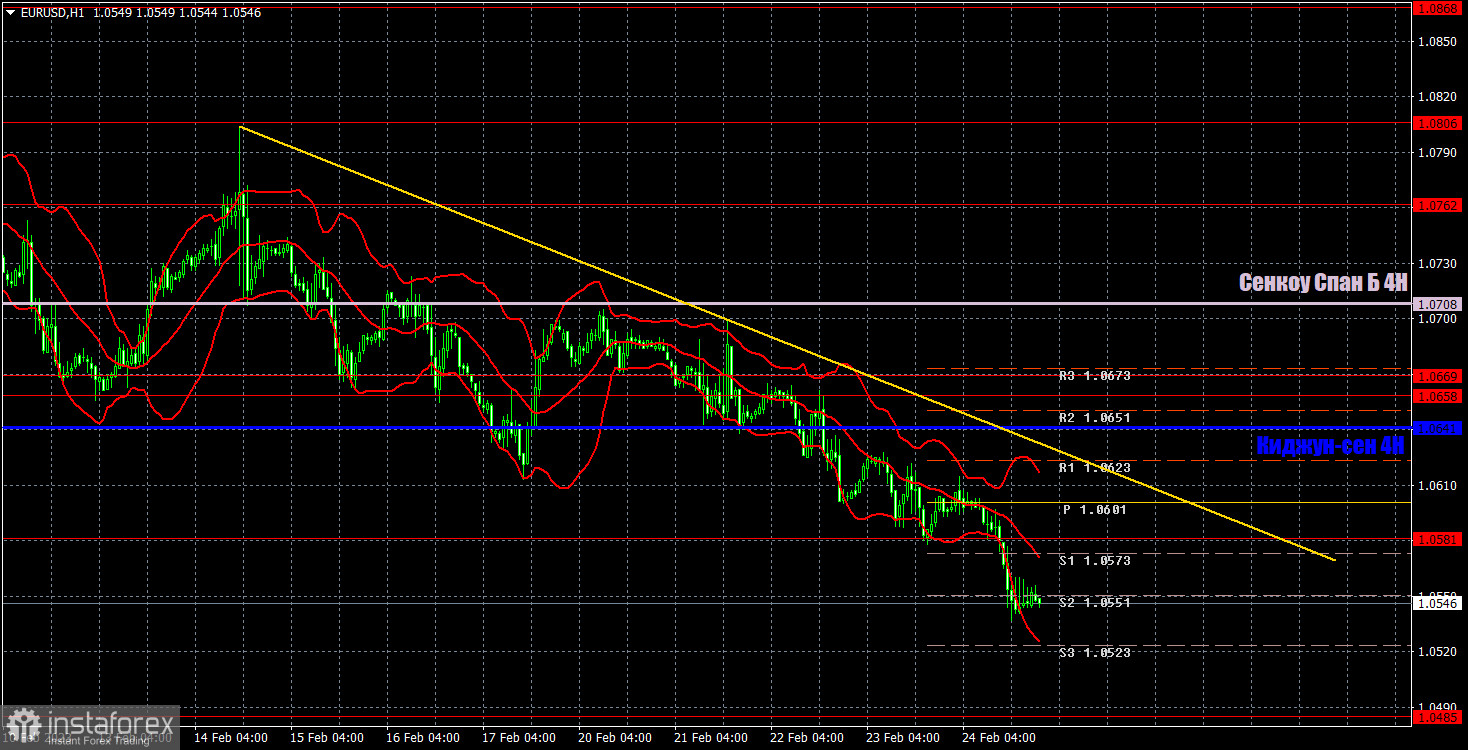Open the chart dropdown arrow beside EURUSD,H1

coord(10,13)
